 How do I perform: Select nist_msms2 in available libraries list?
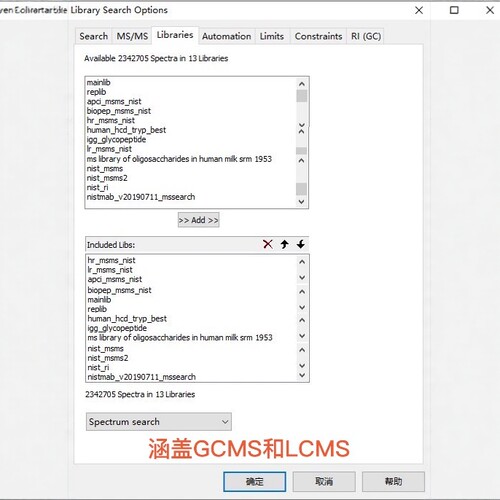click(107, 178)
